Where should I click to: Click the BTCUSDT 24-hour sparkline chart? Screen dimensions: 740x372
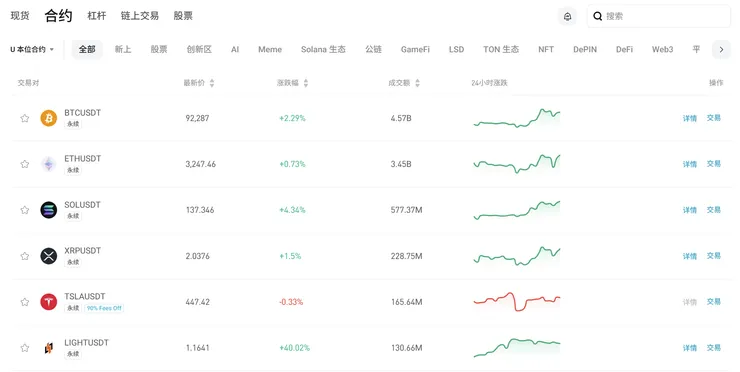tap(517, 118)
